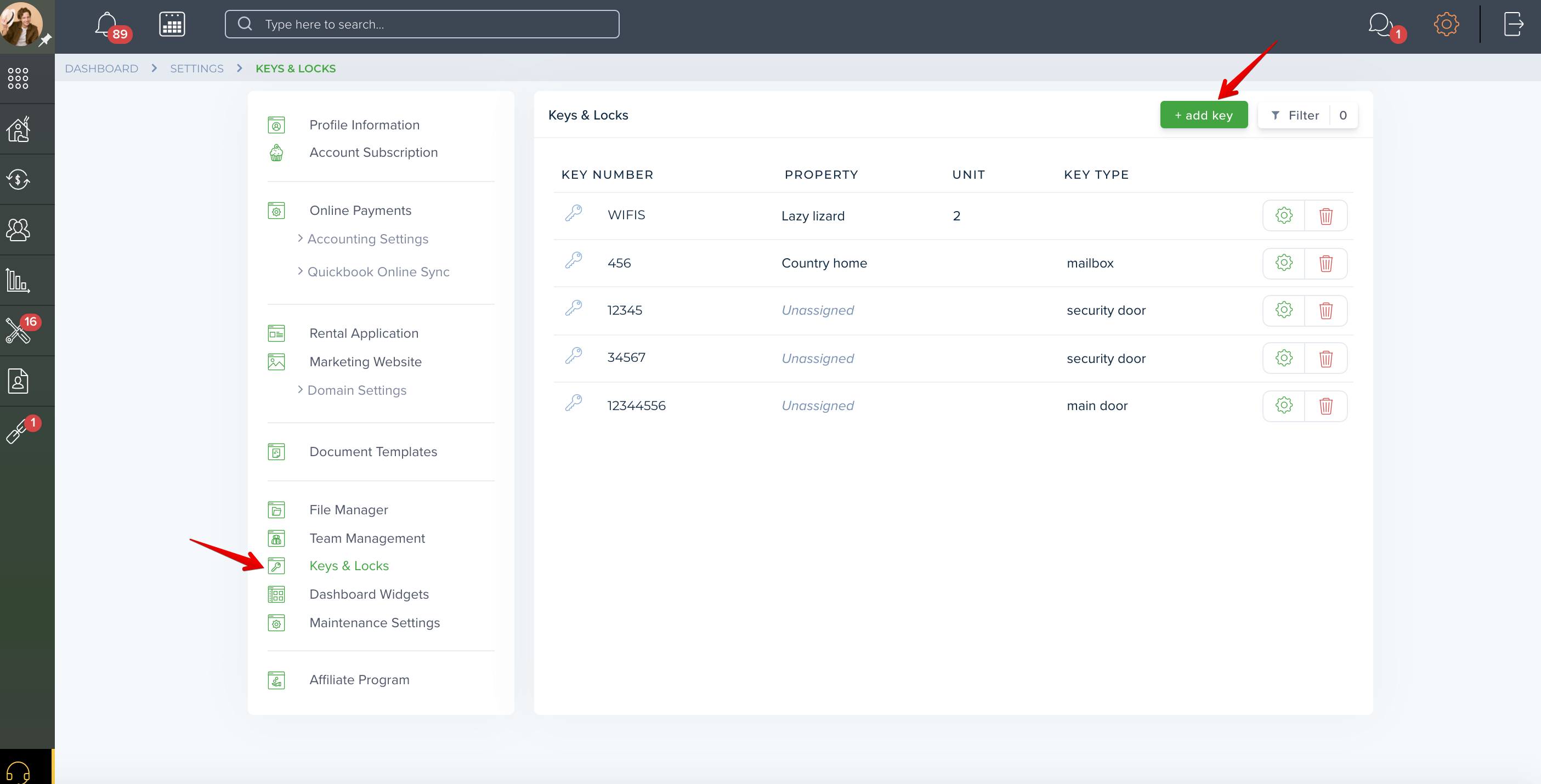
Task: Open the accounting dollar sidebar icon
Action: click(x=18, y=179)
